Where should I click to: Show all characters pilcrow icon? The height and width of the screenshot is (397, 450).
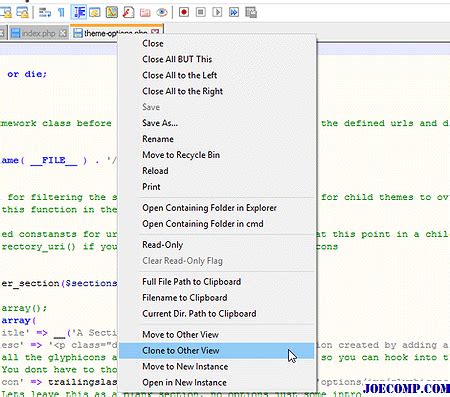click(61, 12)
